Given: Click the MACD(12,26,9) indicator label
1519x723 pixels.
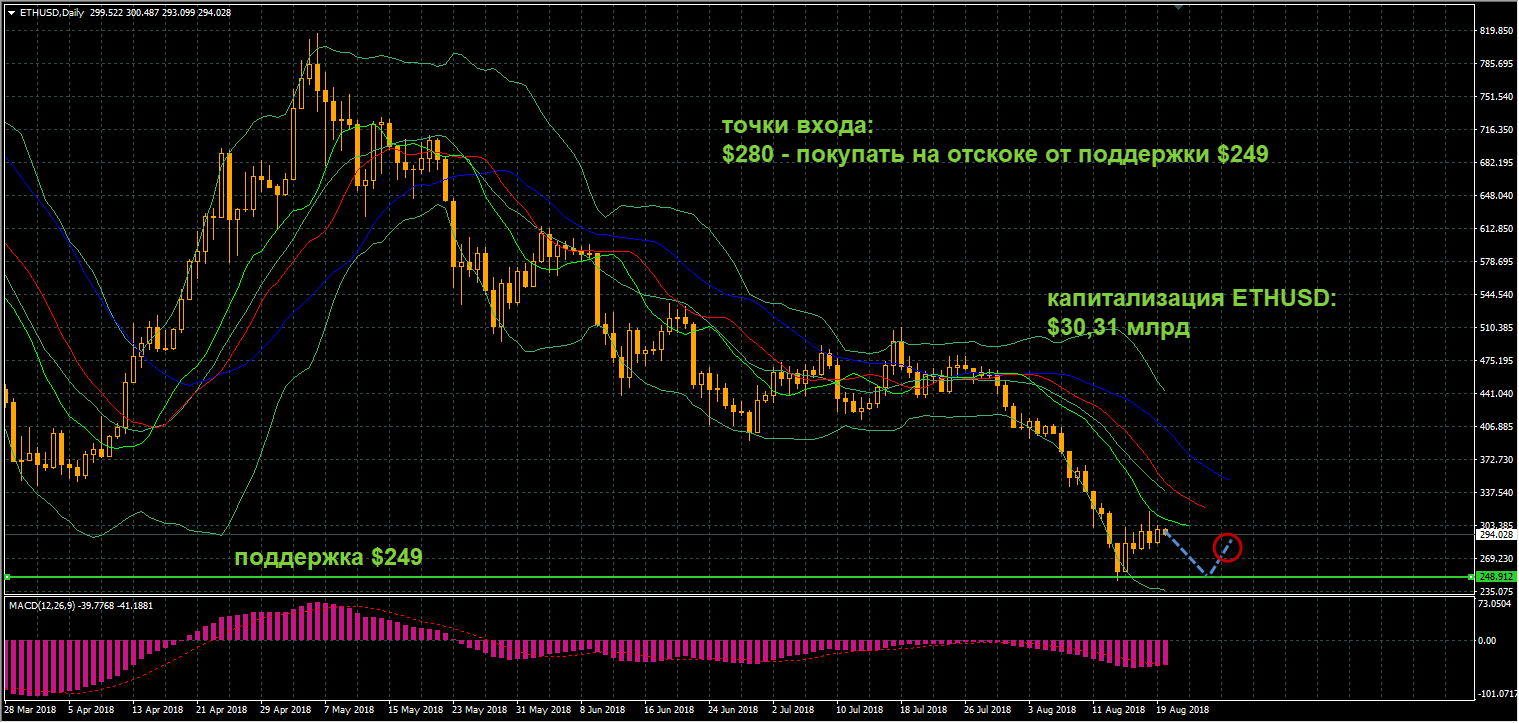Looking at the screenshot, I should 79,605.
